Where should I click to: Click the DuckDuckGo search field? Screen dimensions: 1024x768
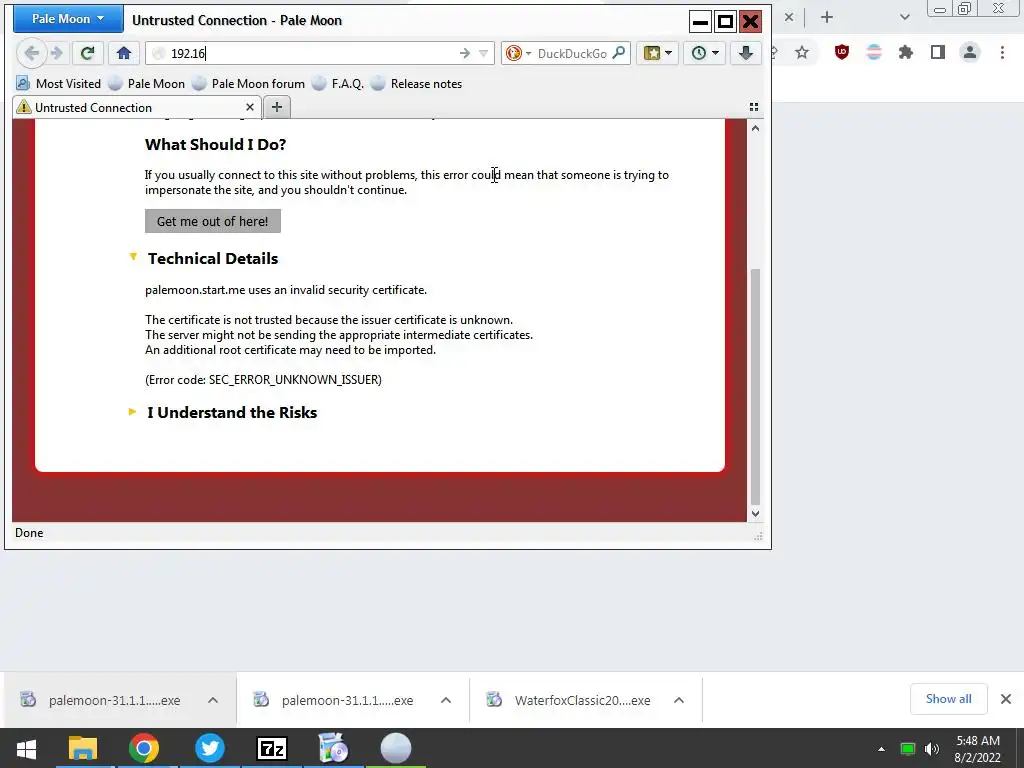pyautogui.click(x=572, y=54)
